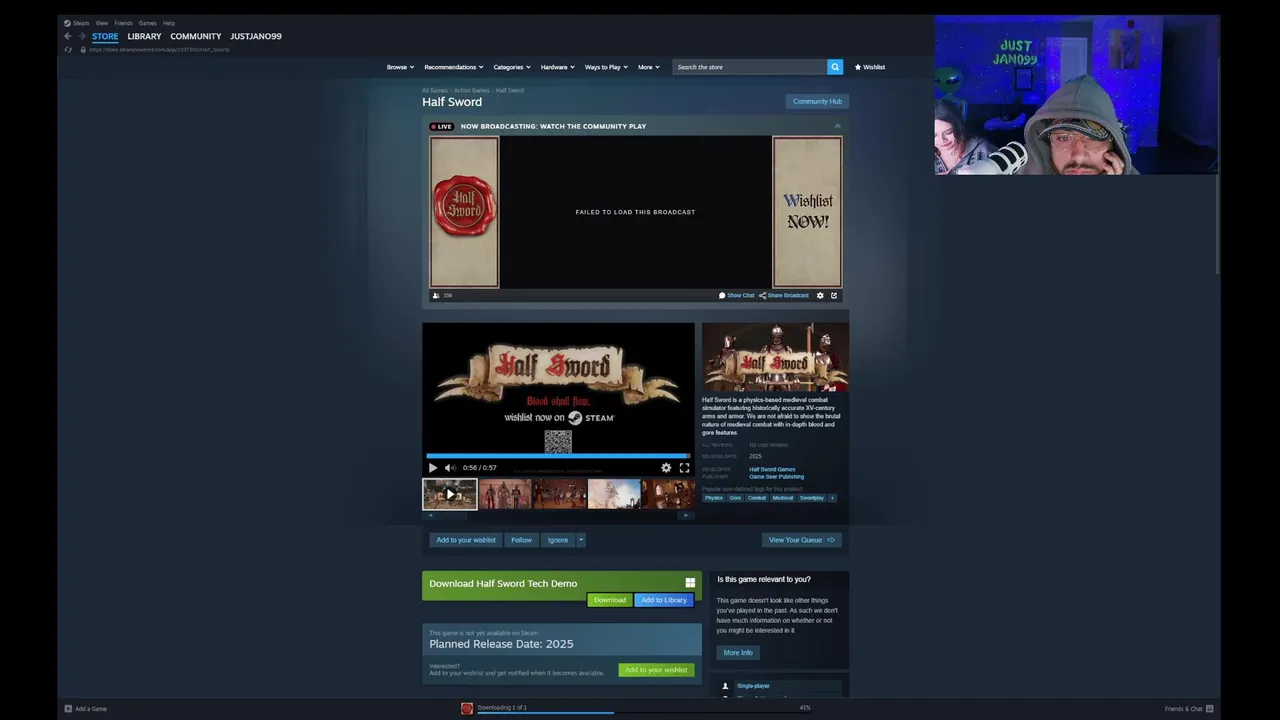Open the Steam menu
Image resolution: width=1280 pixels, height=720 pixels.
77,23
